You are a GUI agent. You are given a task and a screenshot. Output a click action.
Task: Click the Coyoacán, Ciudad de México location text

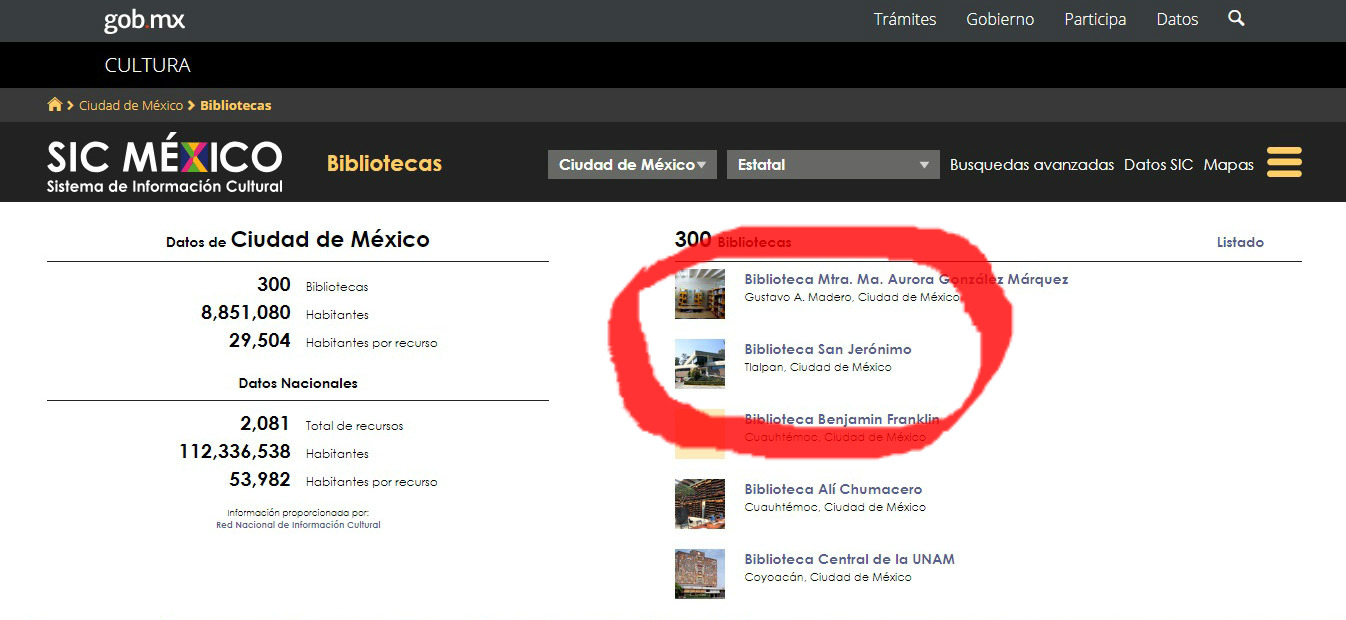[x=828, y=577]
